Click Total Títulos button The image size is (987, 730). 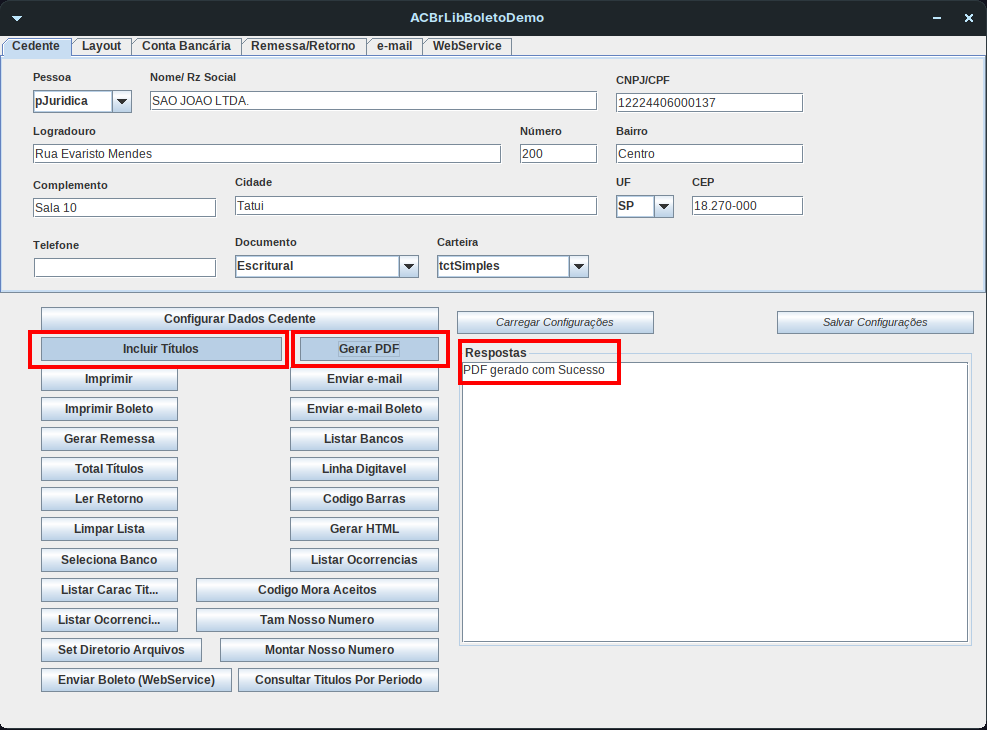point(110,469)
